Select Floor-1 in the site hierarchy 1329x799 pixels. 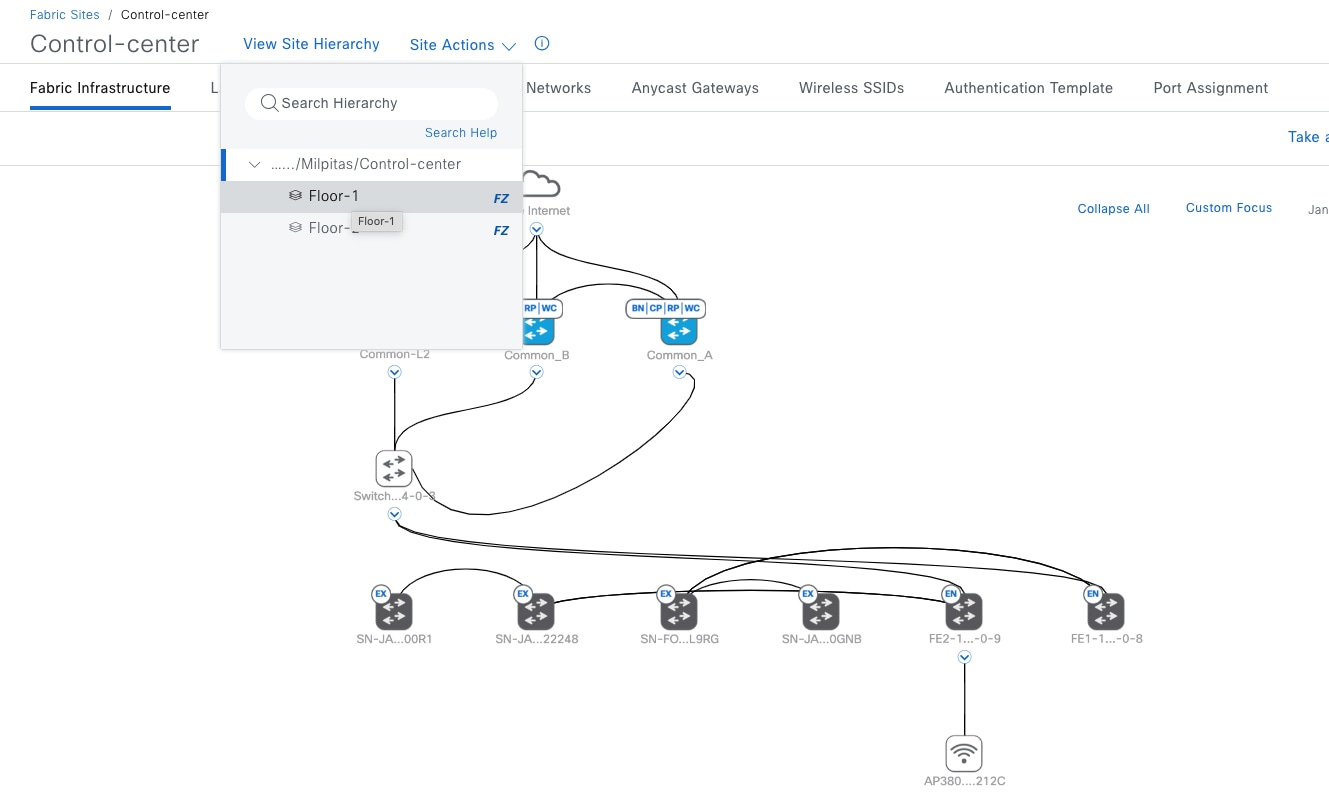point(334,195)
